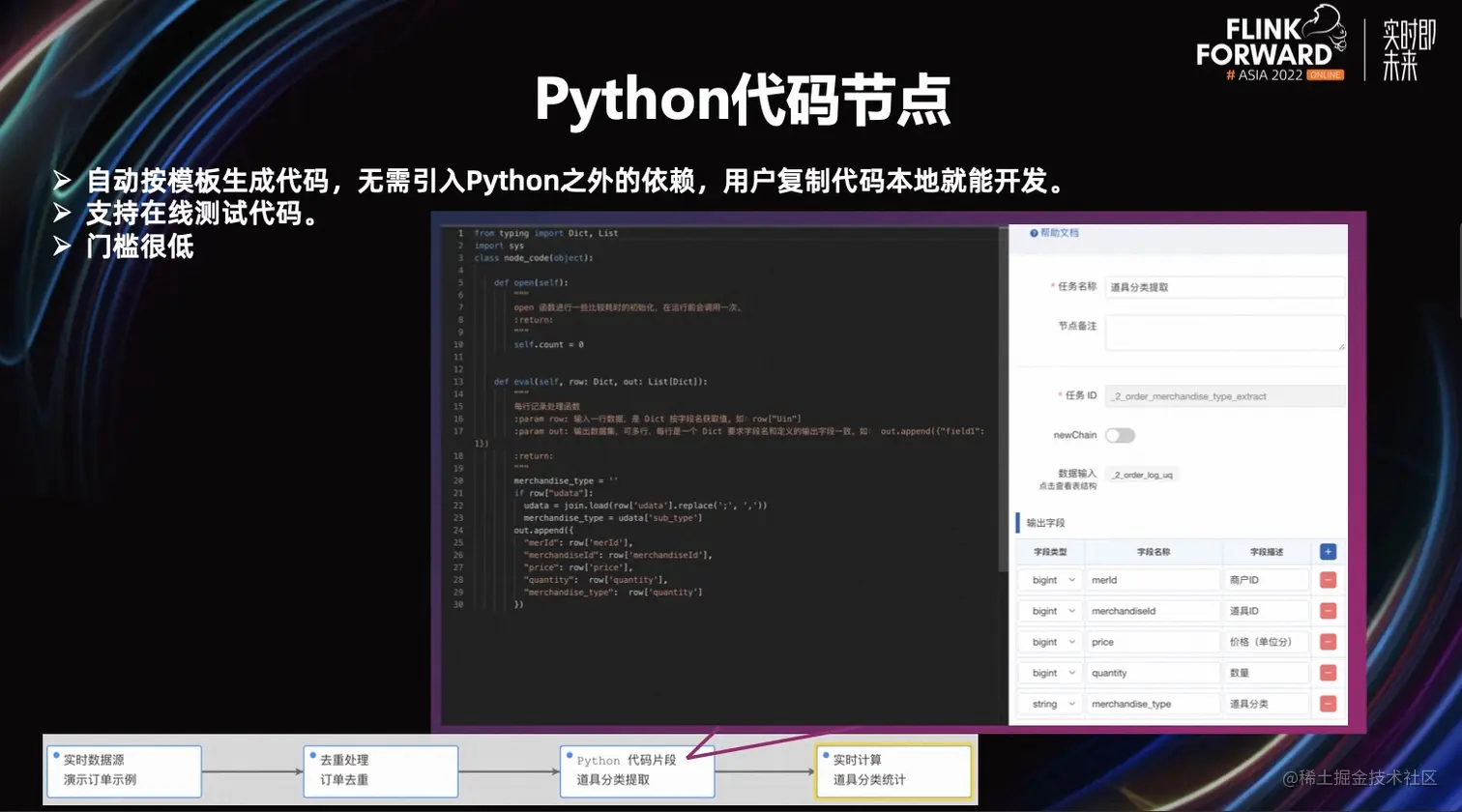Click code line def eval(self, row
1462x812 pixels.
(x=600, y=382)
